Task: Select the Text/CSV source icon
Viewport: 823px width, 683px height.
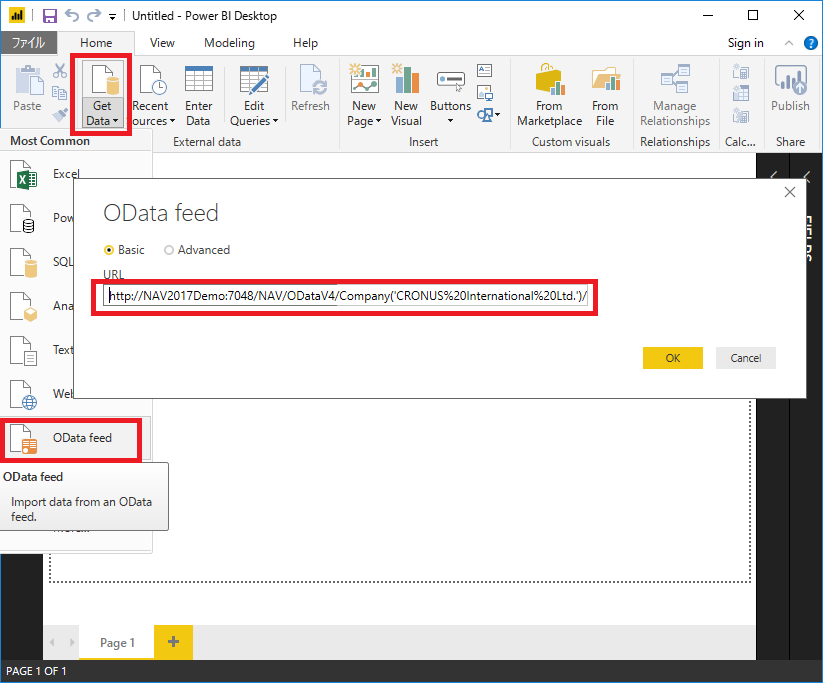Action: click(23, 351)
